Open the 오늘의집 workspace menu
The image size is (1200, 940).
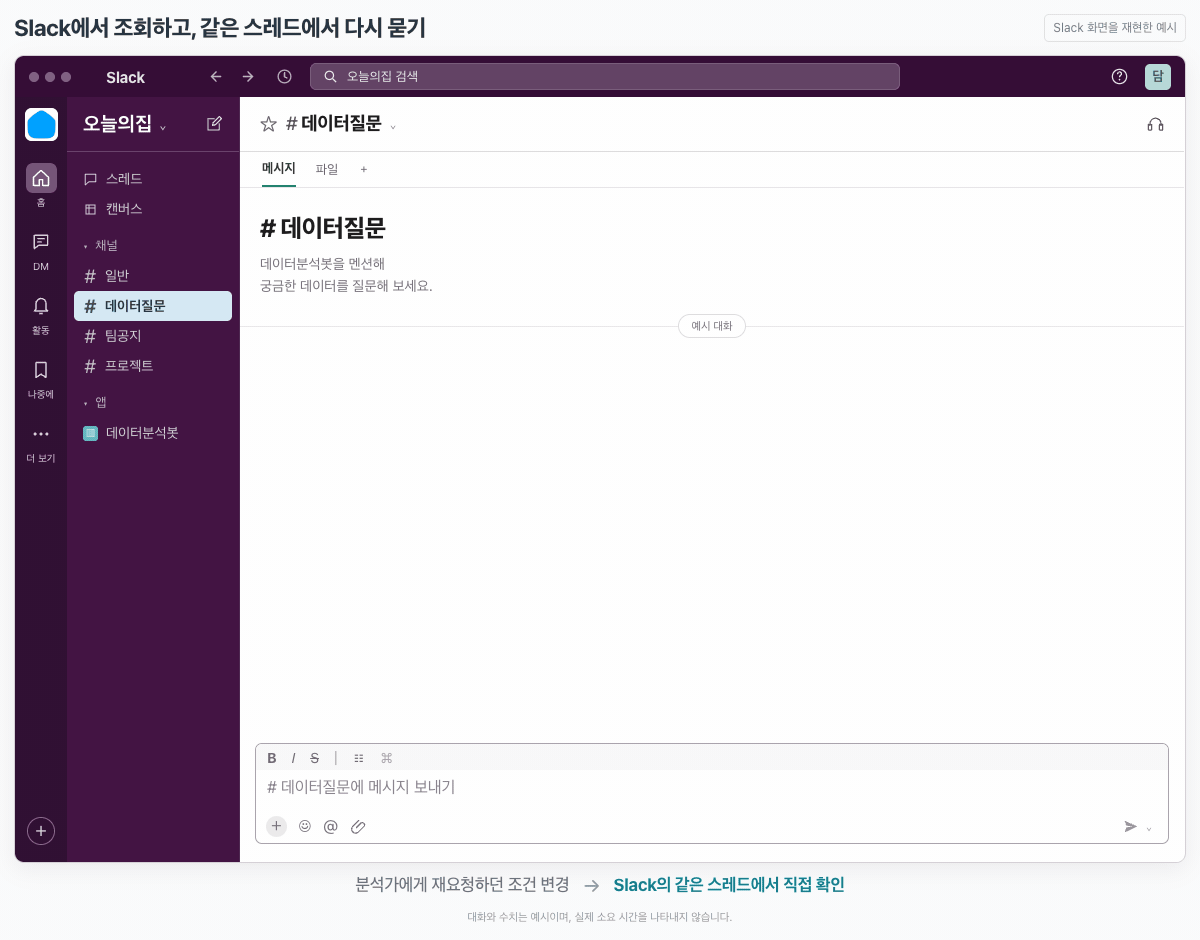coord(125,124)
